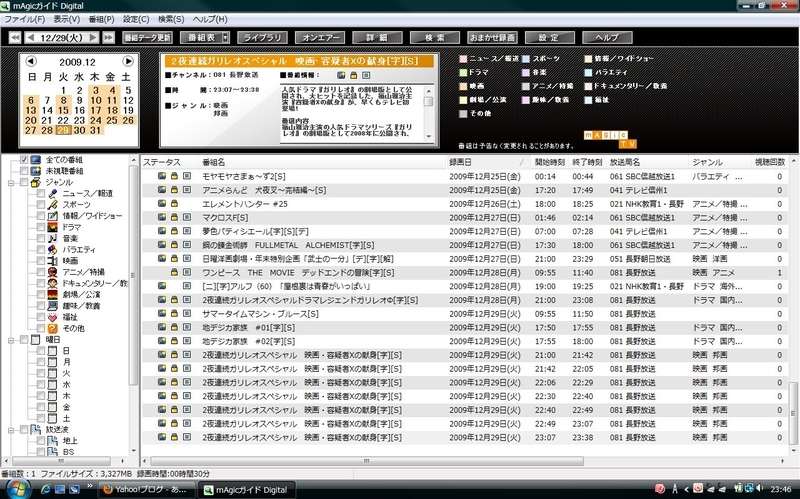Screen dimensions: 800x499
Task: Click the lock icon in マクロスF row
Action: [174, 217]
